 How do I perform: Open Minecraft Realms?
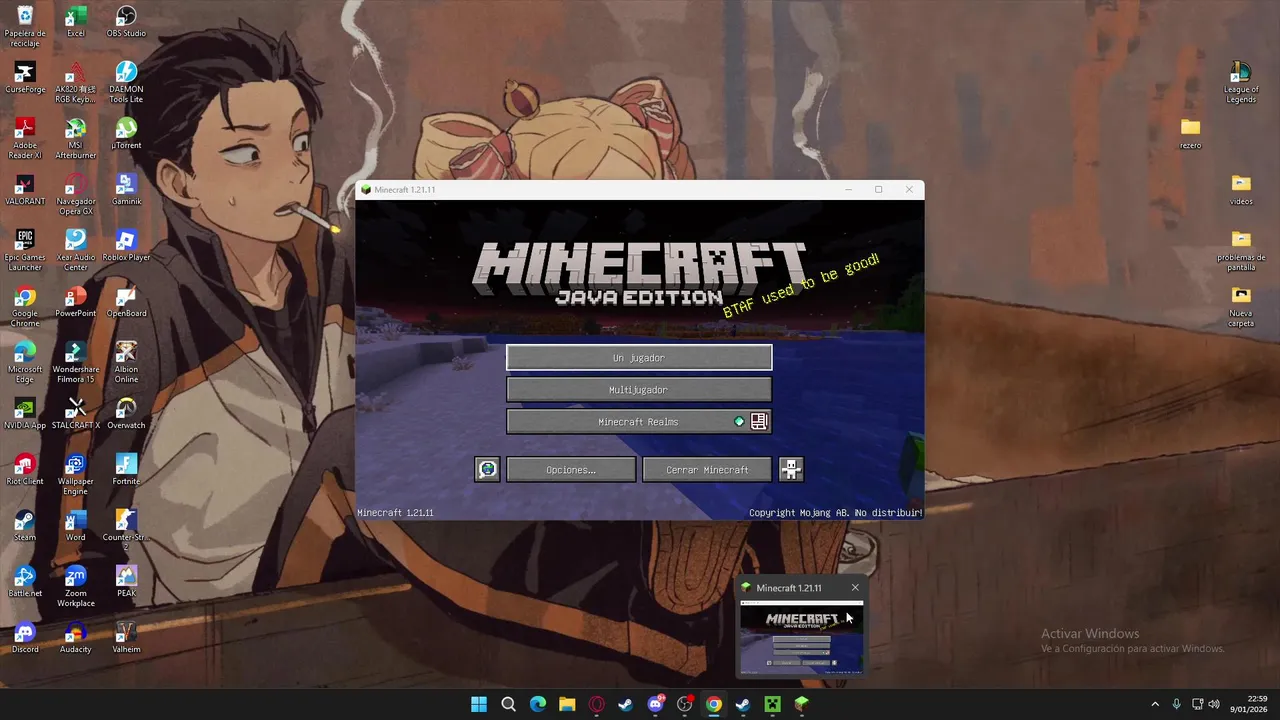coord(639,421)
